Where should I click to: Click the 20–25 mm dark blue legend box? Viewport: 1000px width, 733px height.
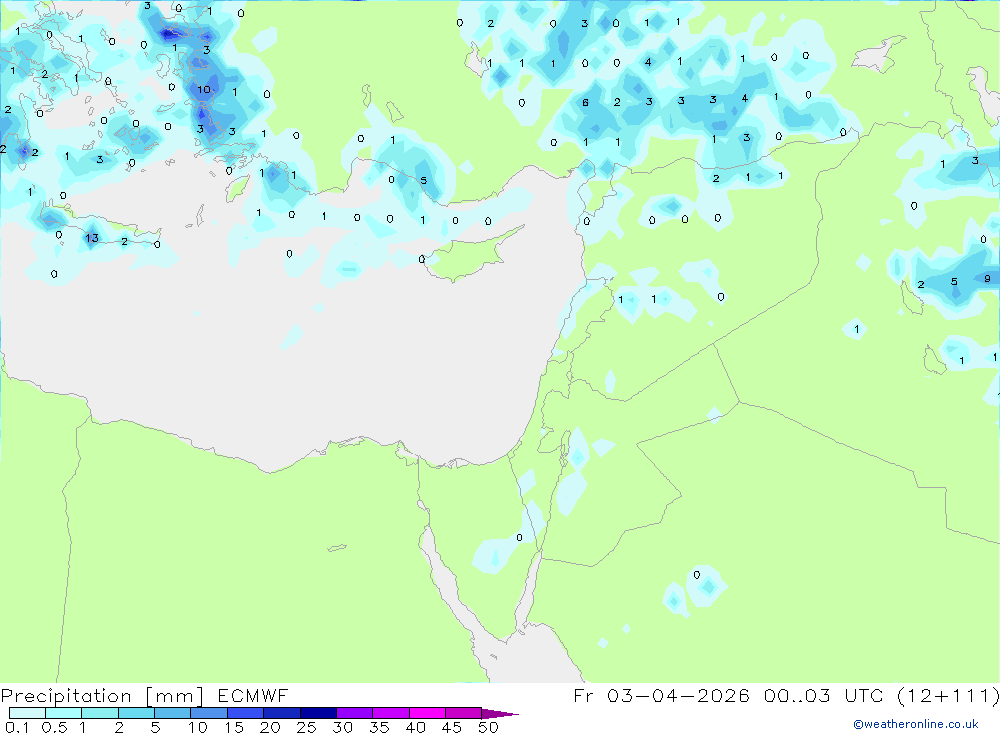(282, 713)
